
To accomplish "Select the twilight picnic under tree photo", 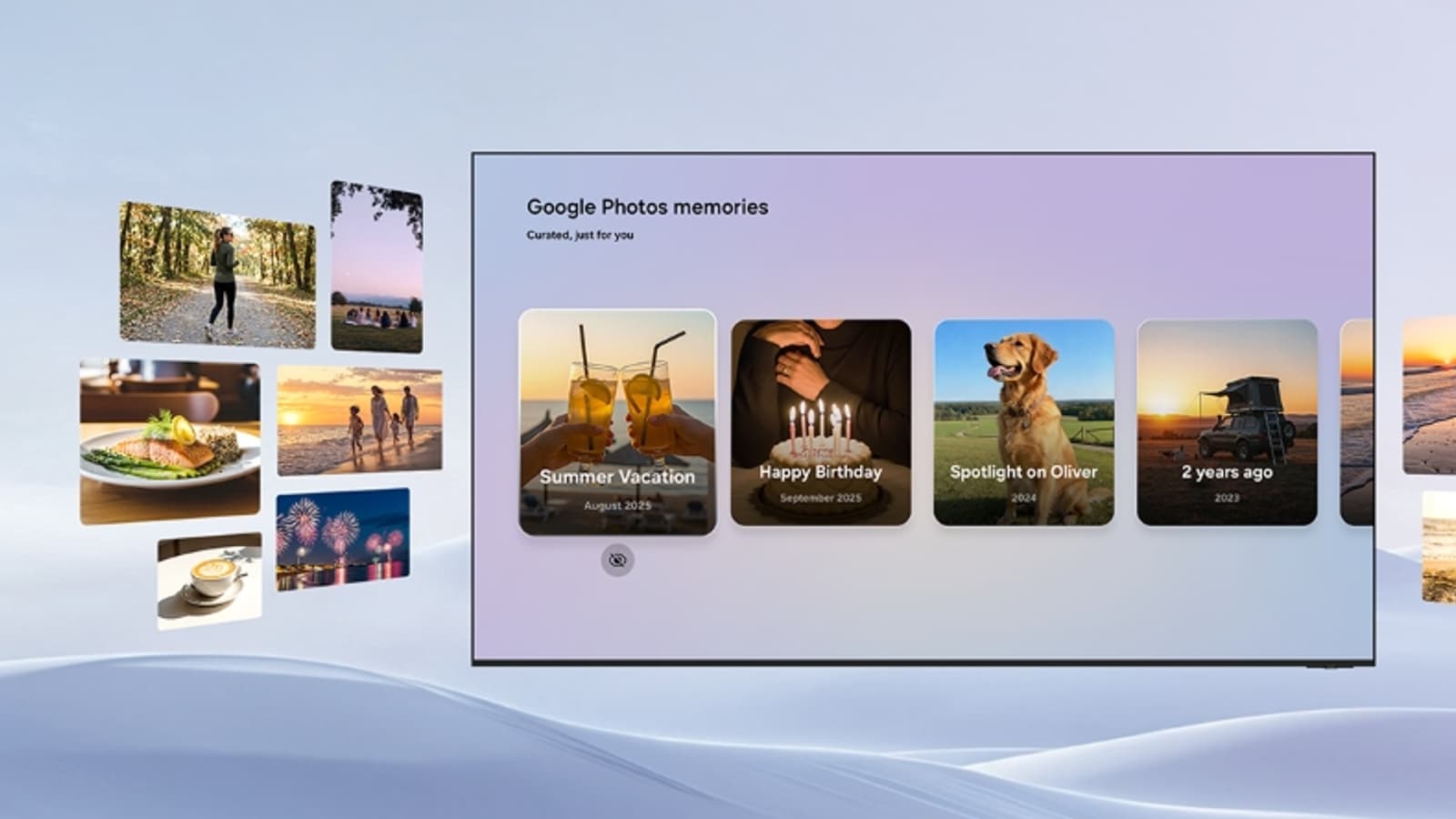I will pyautogui.click(x=377, y=267).
